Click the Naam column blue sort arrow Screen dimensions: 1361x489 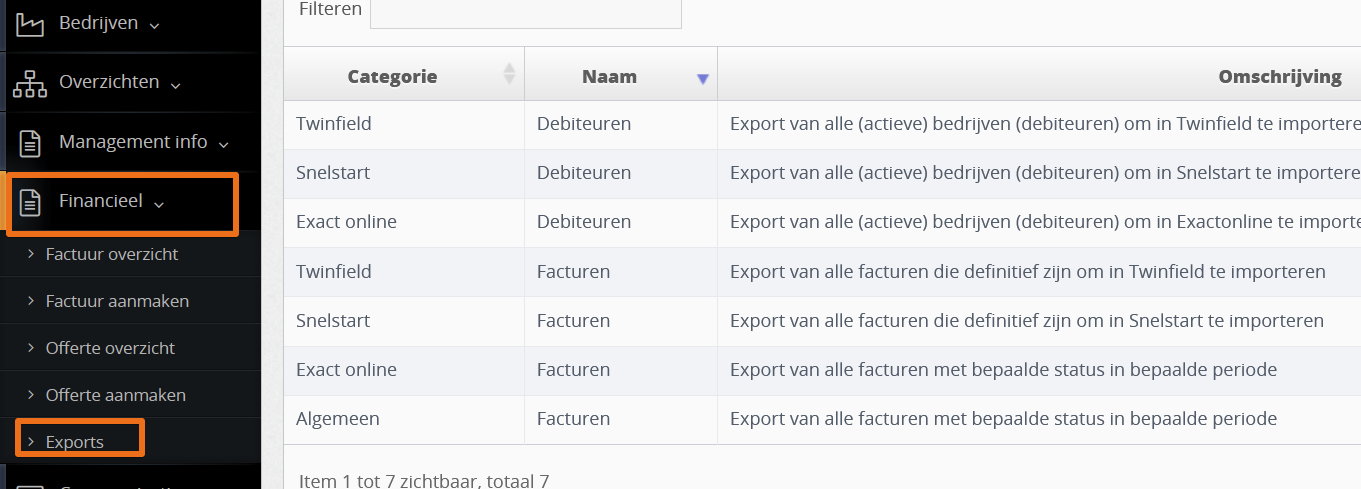click(702, 79)
